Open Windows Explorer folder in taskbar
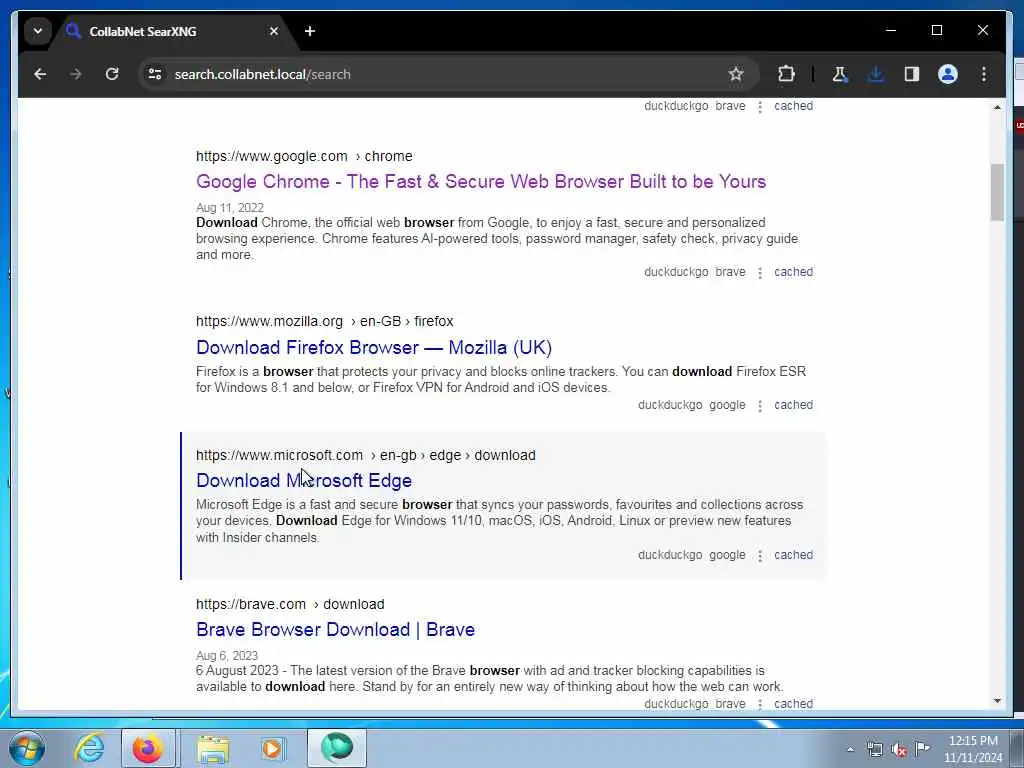Image resolution: width=1024 pixels, height=768 pixels. click(x=212, y=748)
